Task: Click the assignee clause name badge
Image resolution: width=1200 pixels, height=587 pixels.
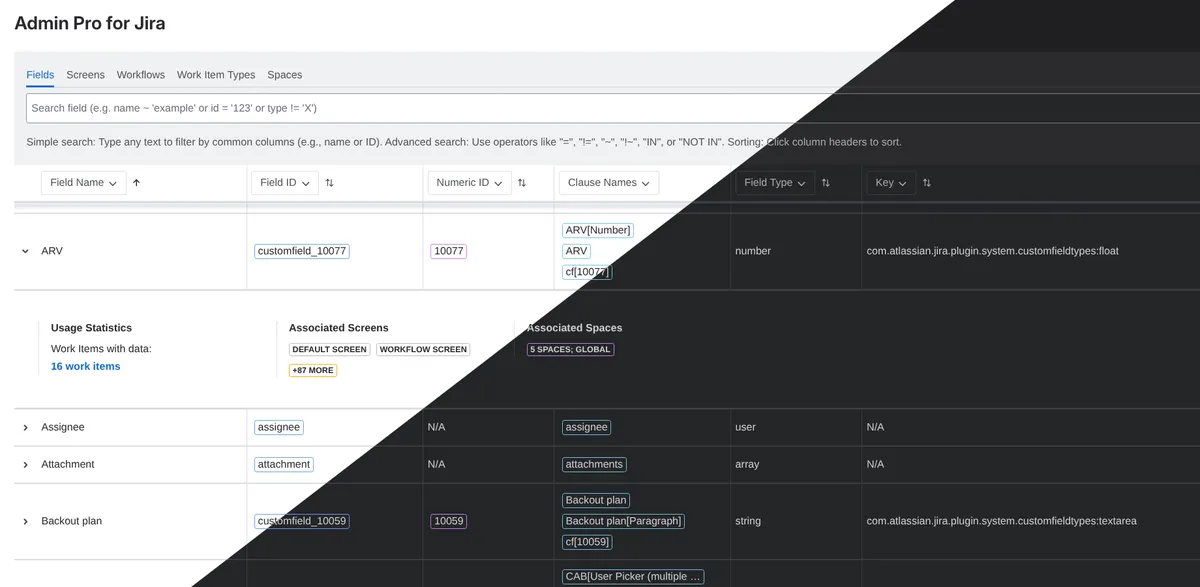Action: point(586,427)
